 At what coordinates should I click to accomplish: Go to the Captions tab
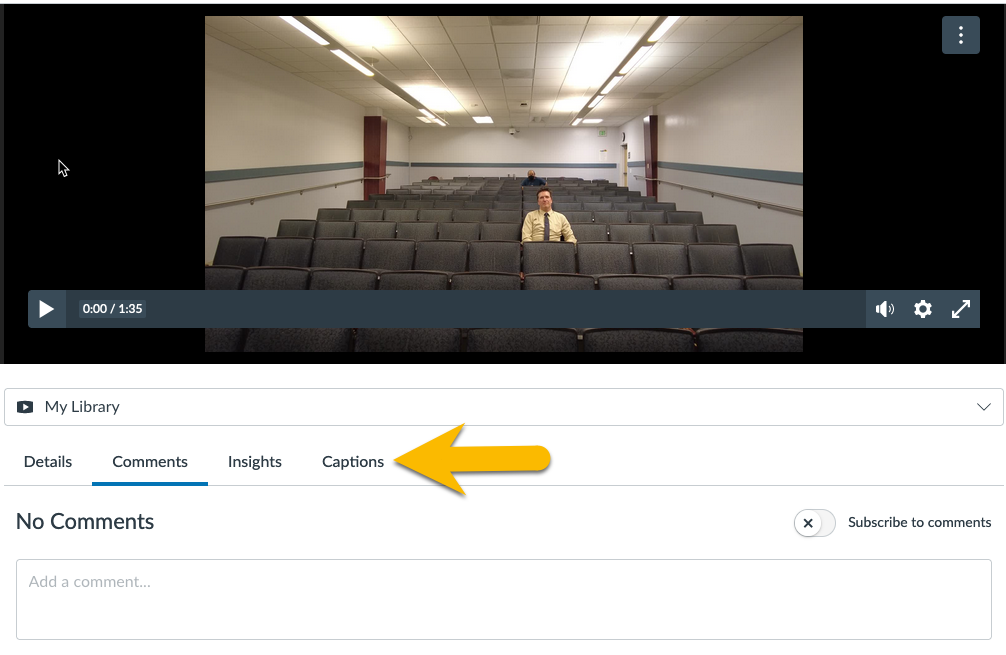click(353, 462)
